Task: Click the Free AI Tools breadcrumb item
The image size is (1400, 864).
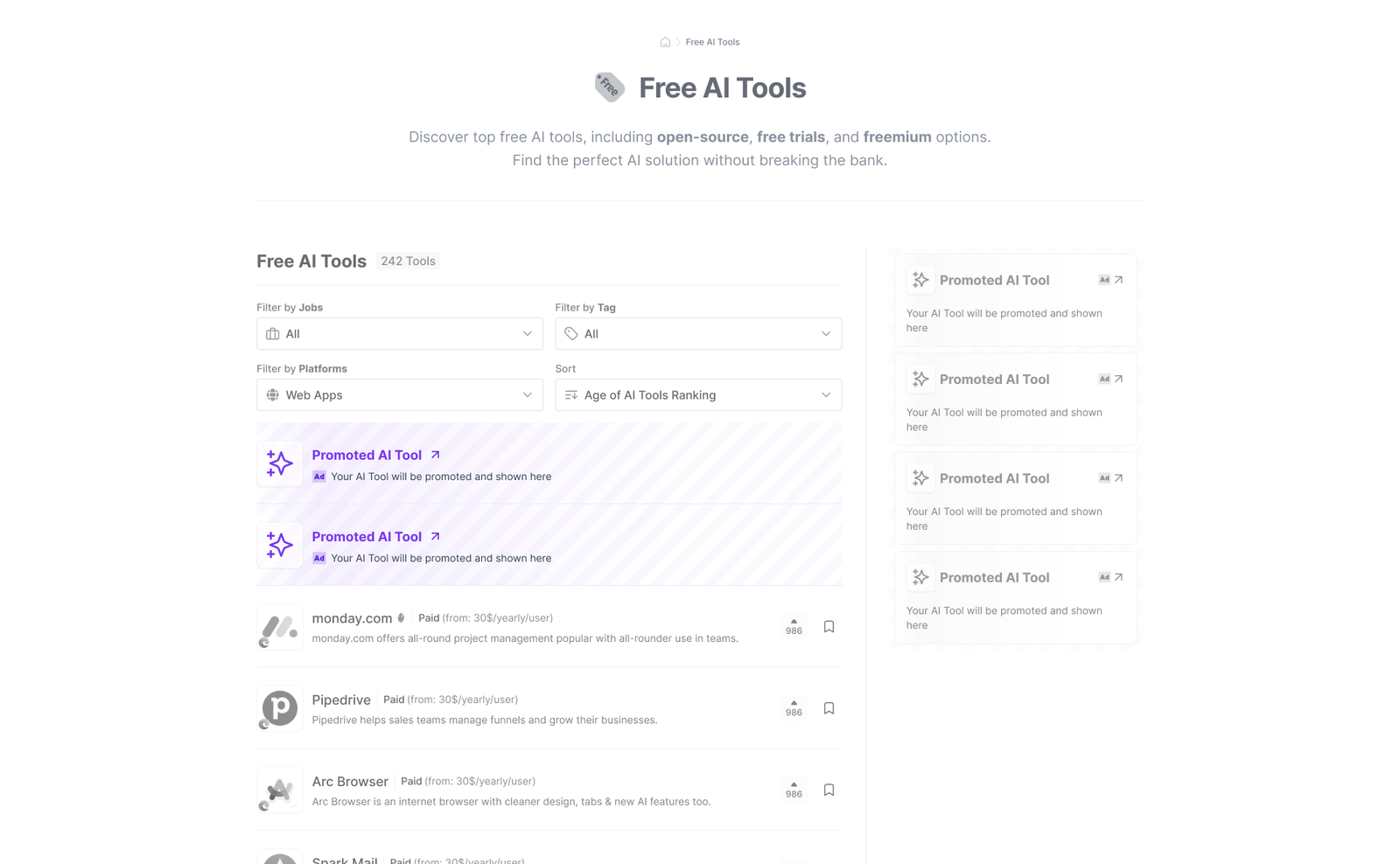Action: (712, 42)
